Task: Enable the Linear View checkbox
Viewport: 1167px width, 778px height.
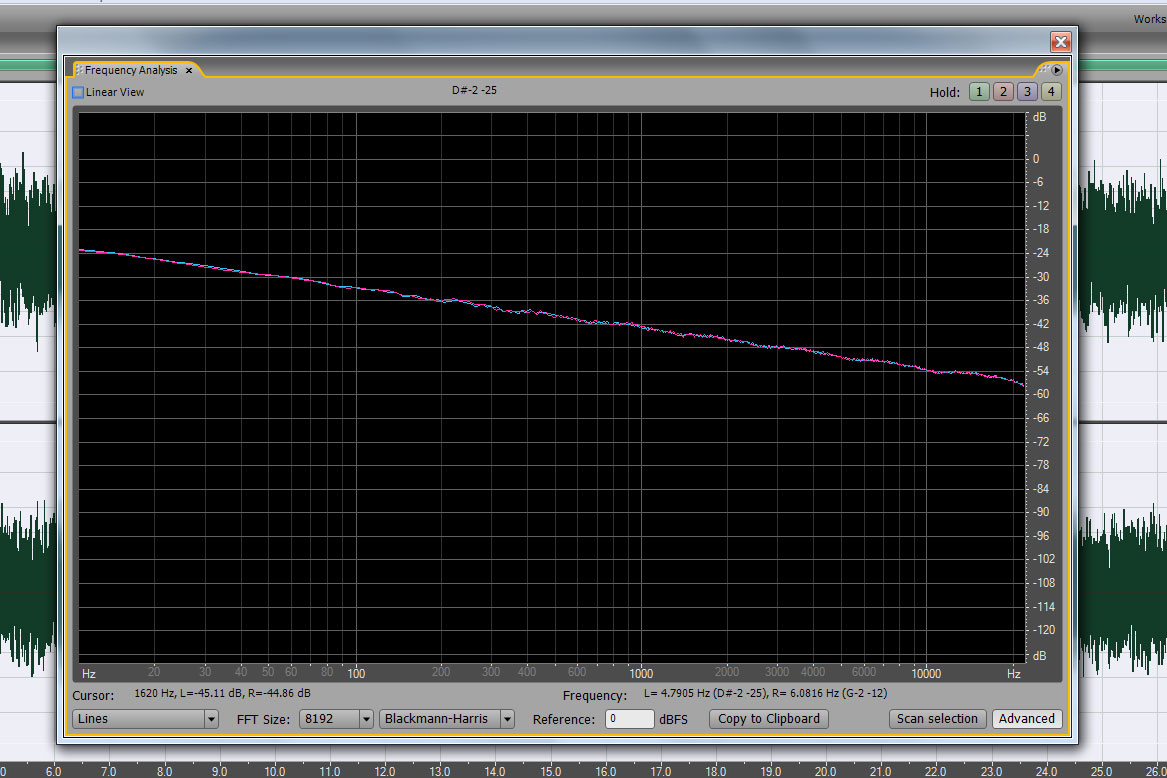Action: pyautogui.click(x=78, y=92)
